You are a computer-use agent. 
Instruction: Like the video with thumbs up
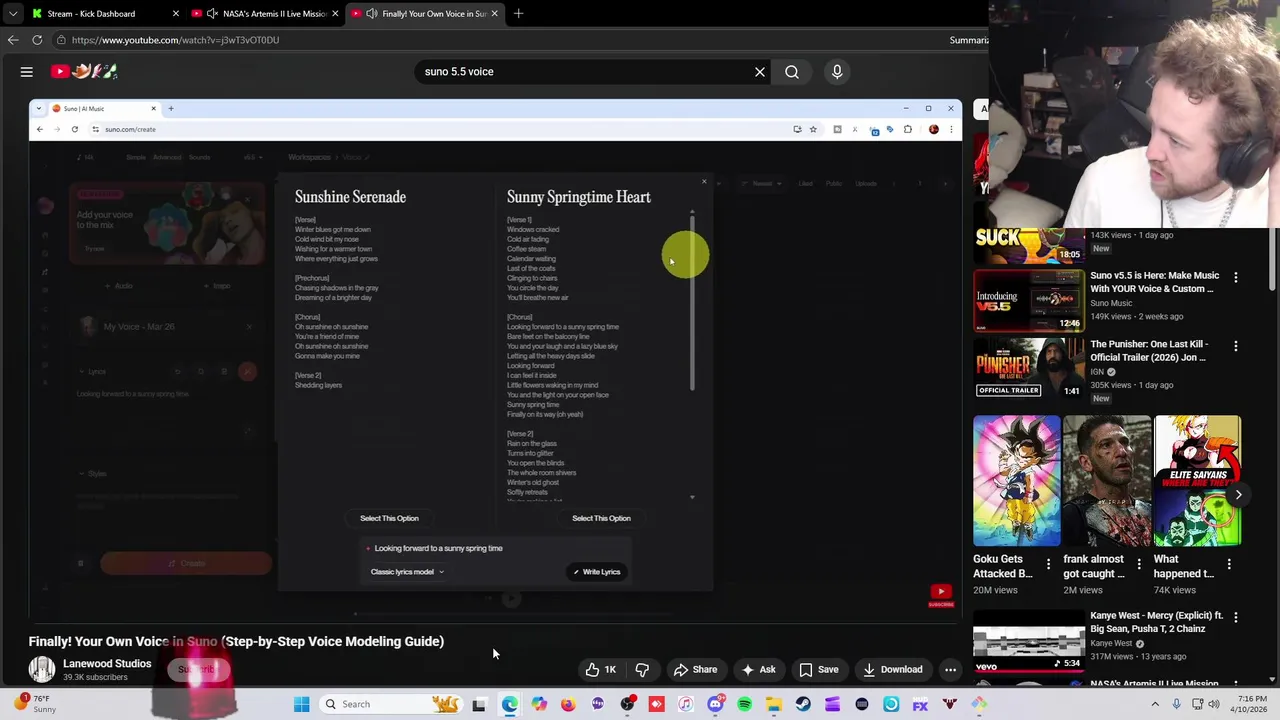pos(601,670)
